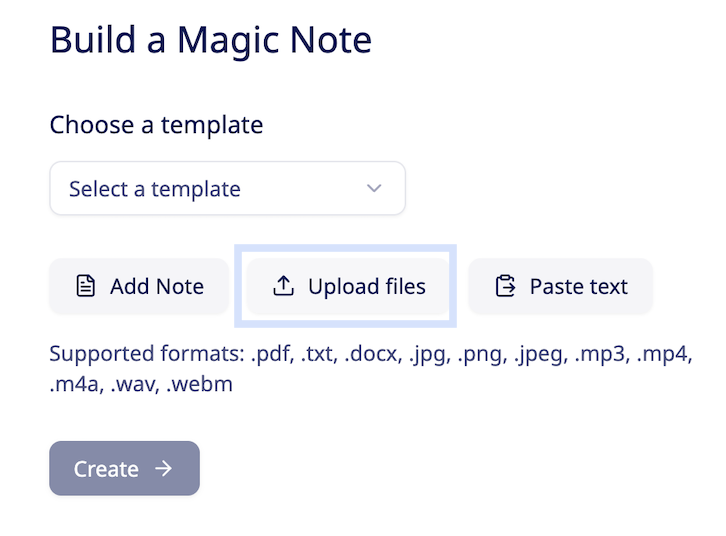
Task: Click the 'Add Note' label text
Action: (x=157, y=287)
